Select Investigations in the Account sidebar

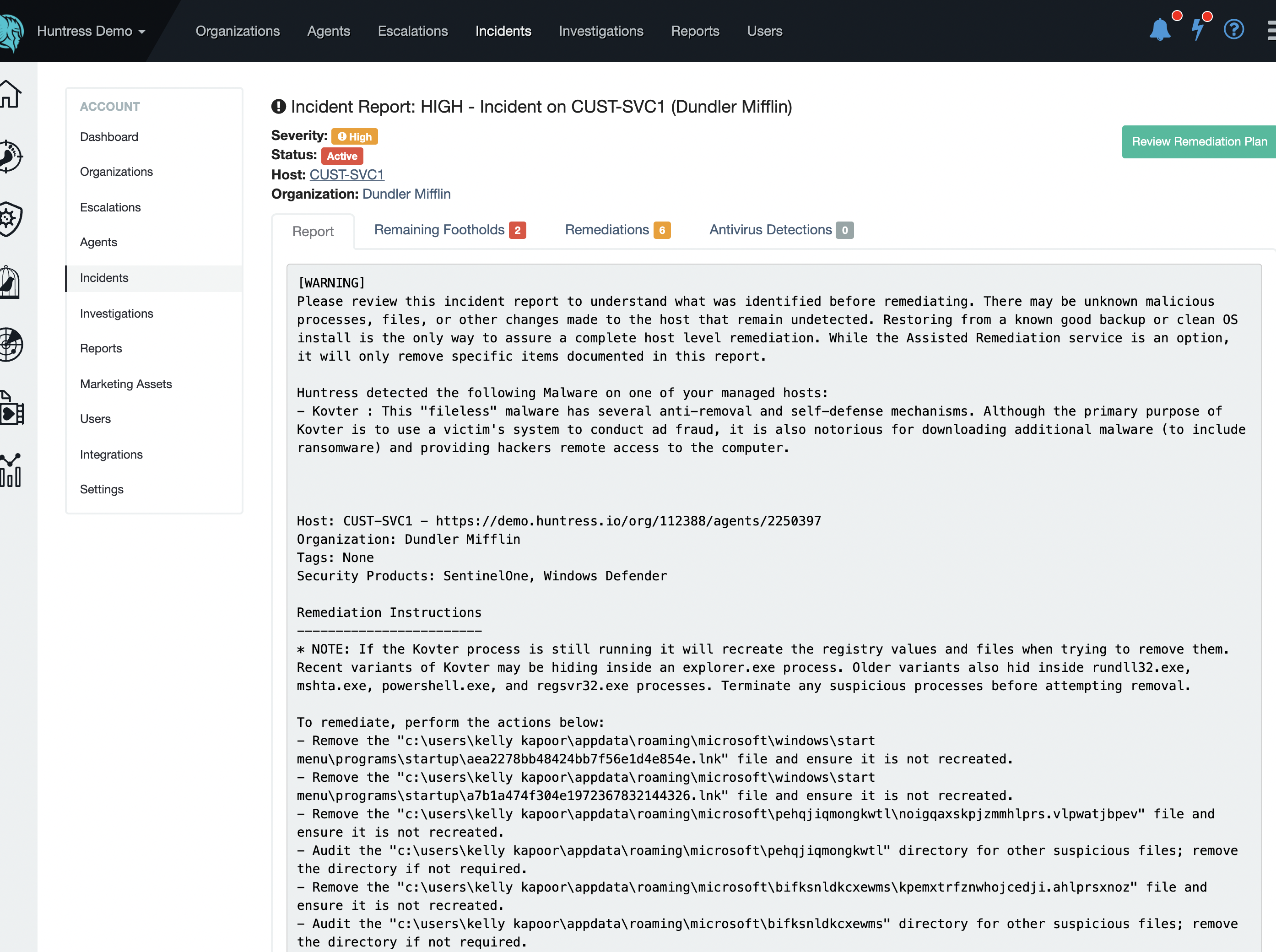(x=116, y=314)
